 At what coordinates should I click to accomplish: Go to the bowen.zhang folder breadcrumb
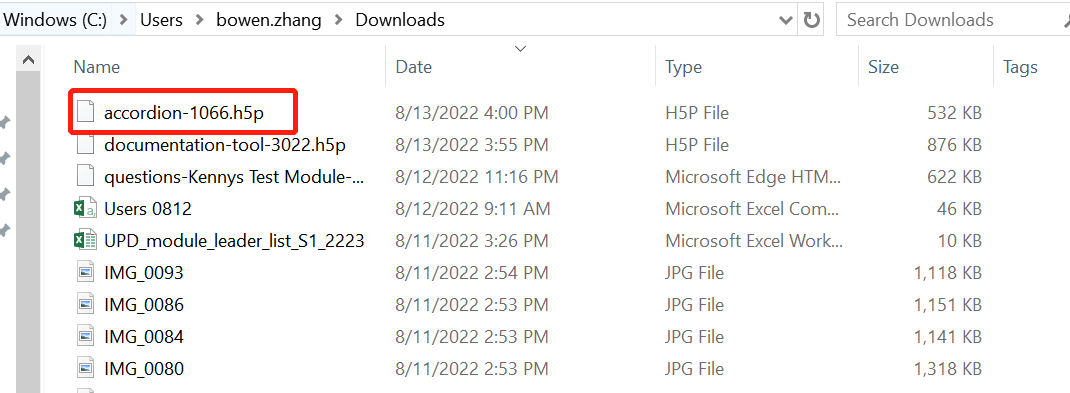pos(271,20)
